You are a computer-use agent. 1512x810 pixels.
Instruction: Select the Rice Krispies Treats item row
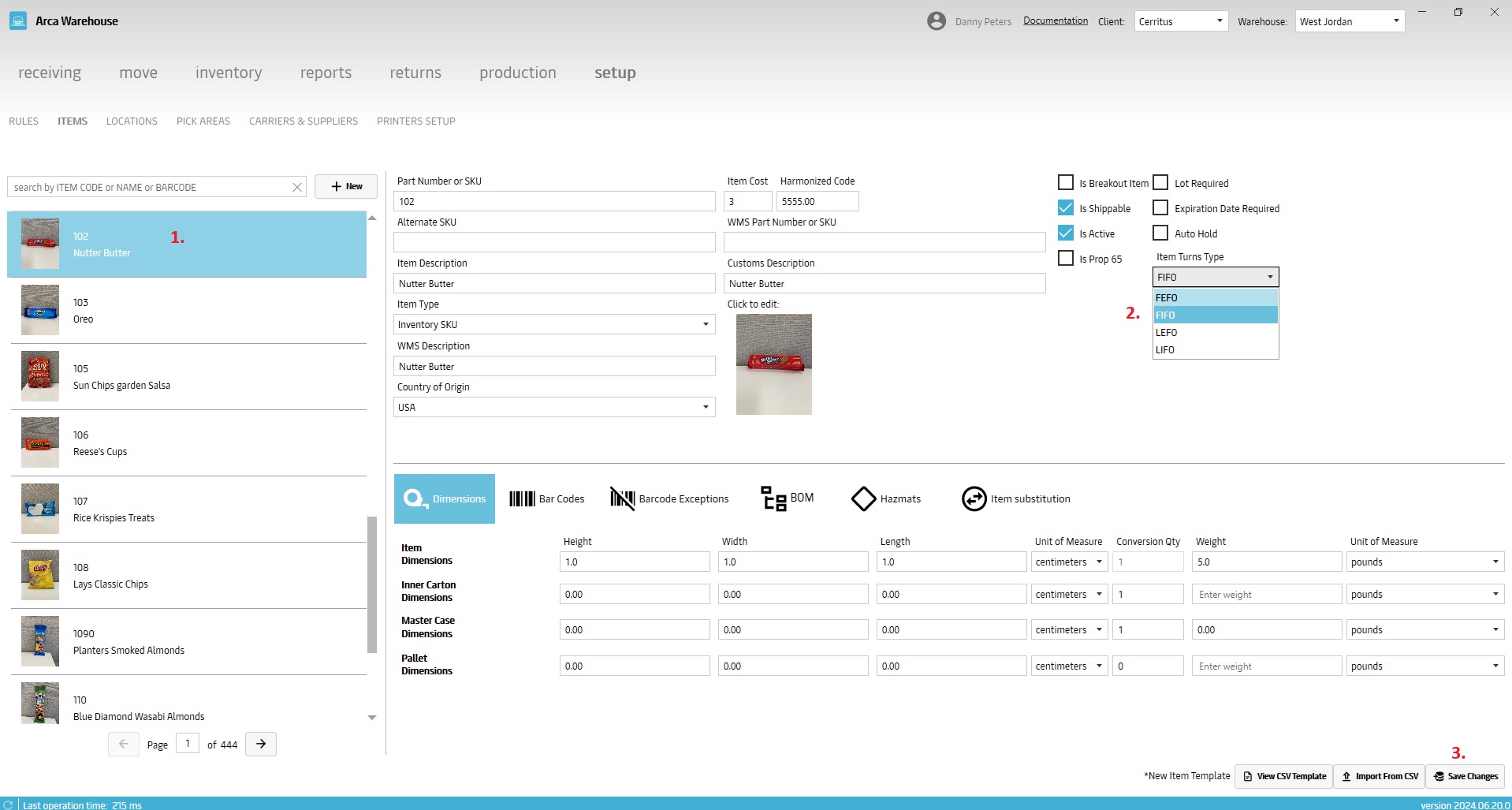188,510
